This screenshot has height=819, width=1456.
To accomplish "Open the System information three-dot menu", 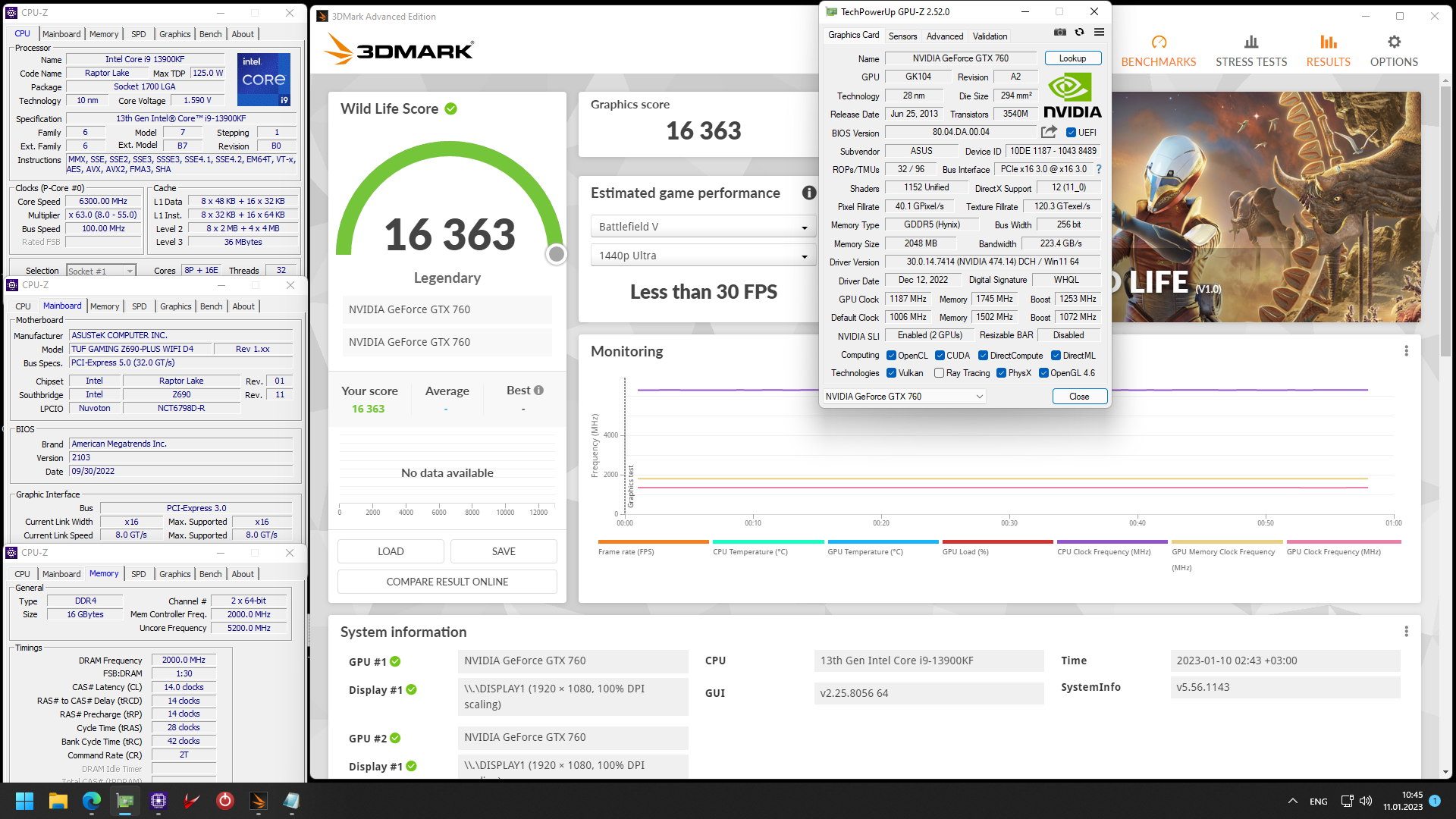I will (x=1406, y=632).
